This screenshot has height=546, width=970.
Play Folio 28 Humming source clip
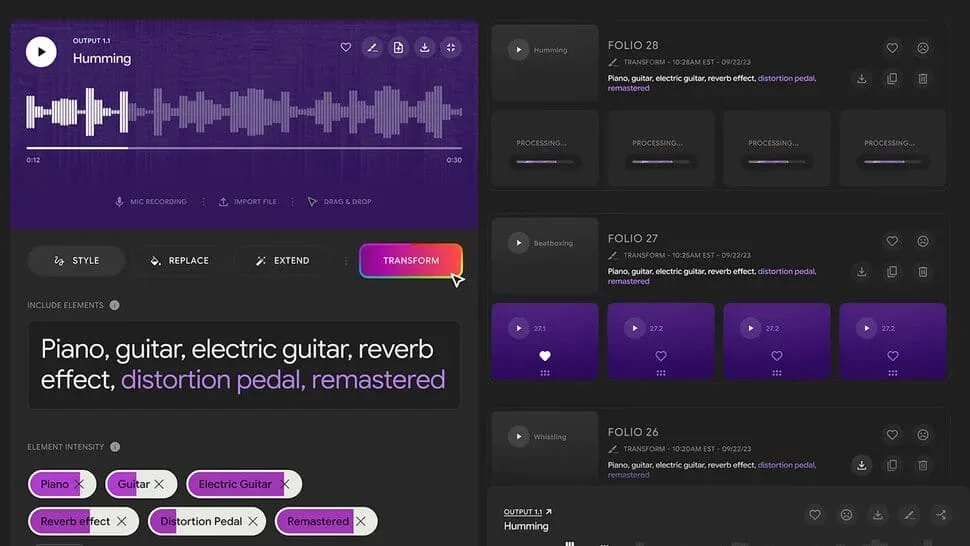pos(518,50)
